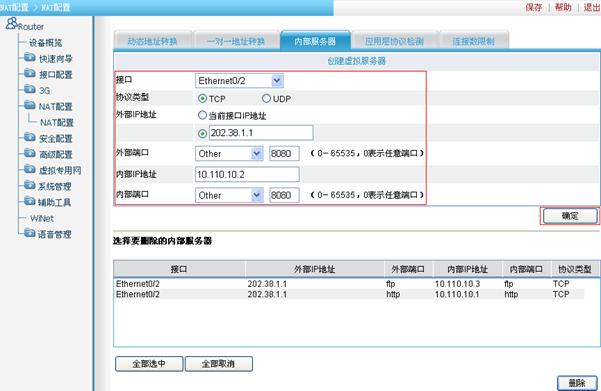
Task: Click the 内部端口 column header
Action: 526,269
